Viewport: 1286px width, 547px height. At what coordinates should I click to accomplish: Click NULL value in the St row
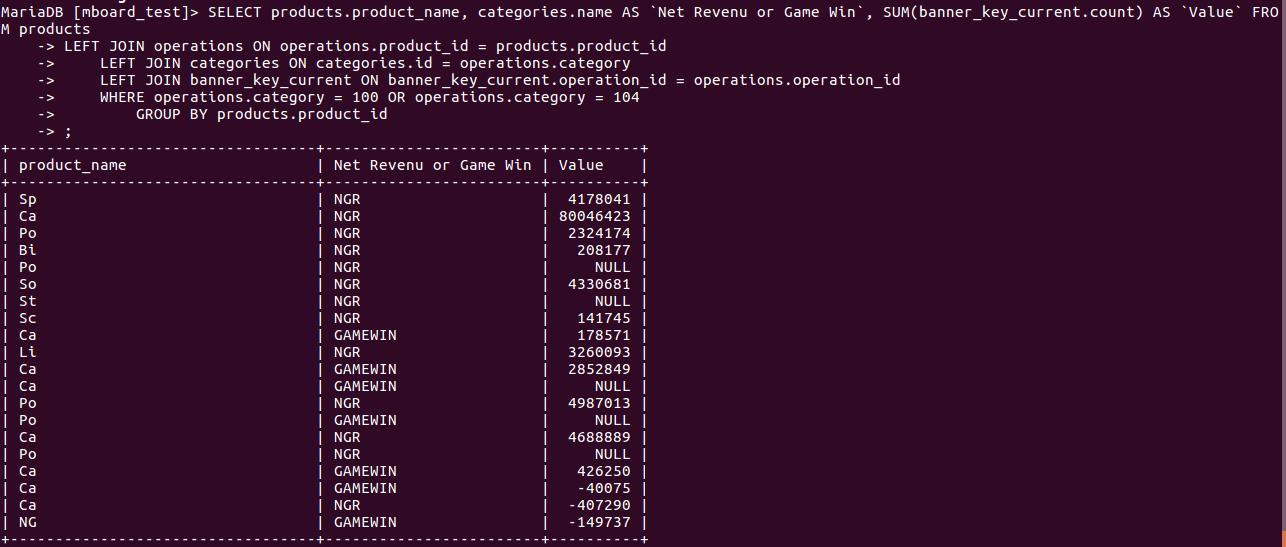613,301
